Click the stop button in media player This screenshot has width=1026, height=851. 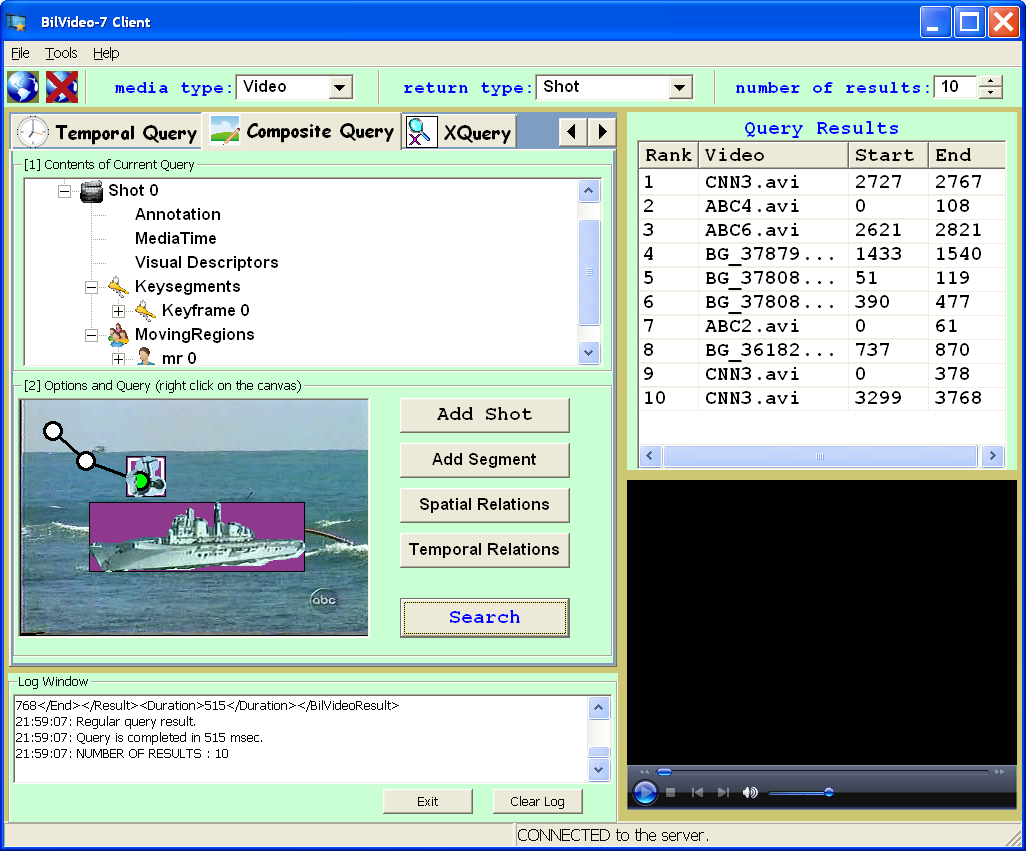(671, 793)
